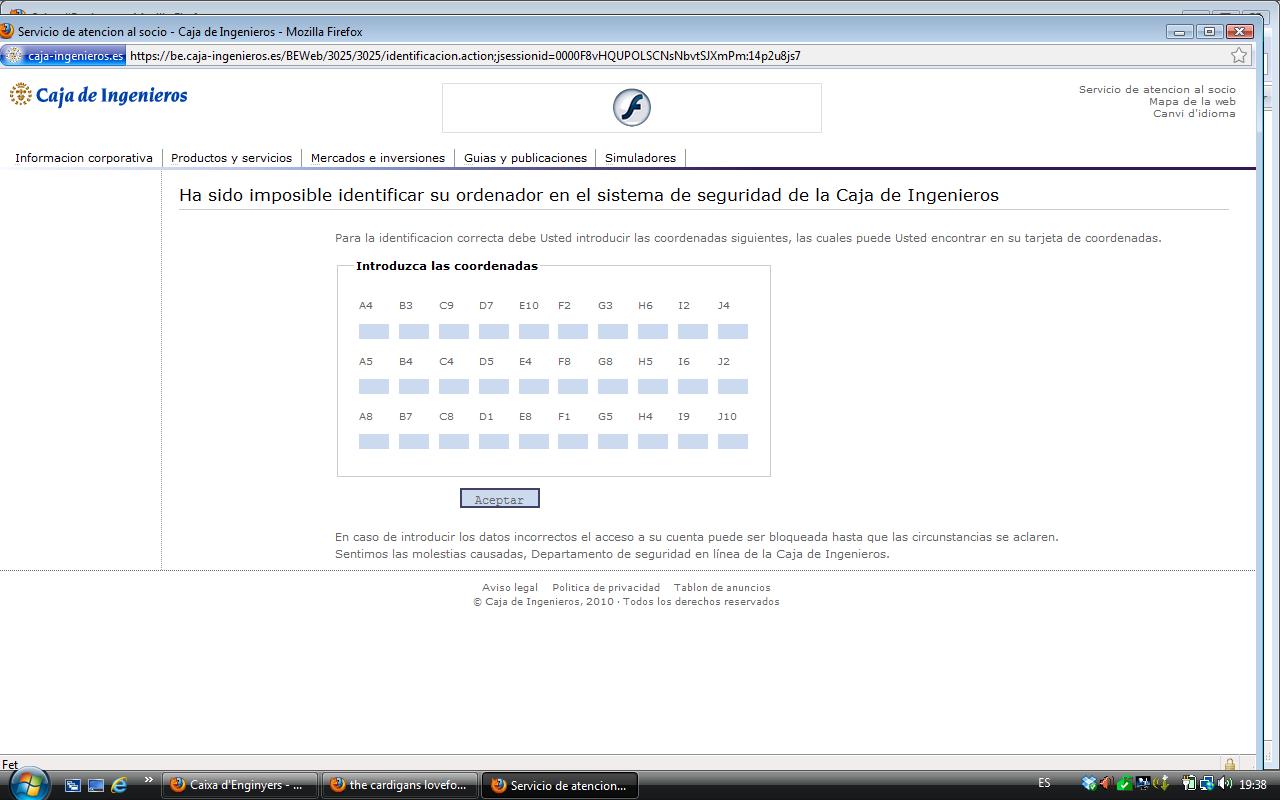Image resolution: width=1280 pixels, height=800 pixels.
Task: Click the Caja de Ingenieros logo
Action: click(98, 95)
